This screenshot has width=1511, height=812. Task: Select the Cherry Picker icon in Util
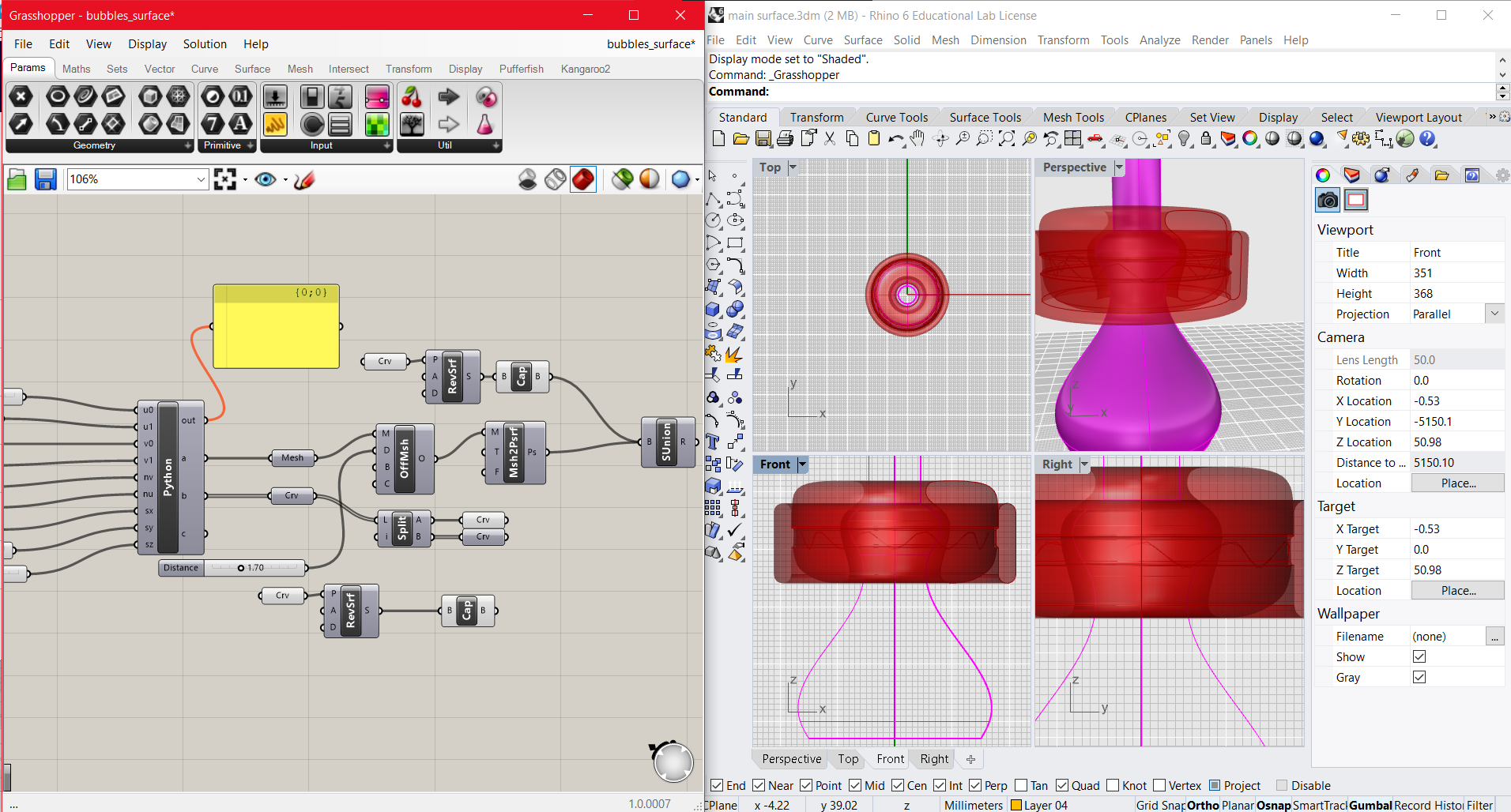click(x=412, y=97)
